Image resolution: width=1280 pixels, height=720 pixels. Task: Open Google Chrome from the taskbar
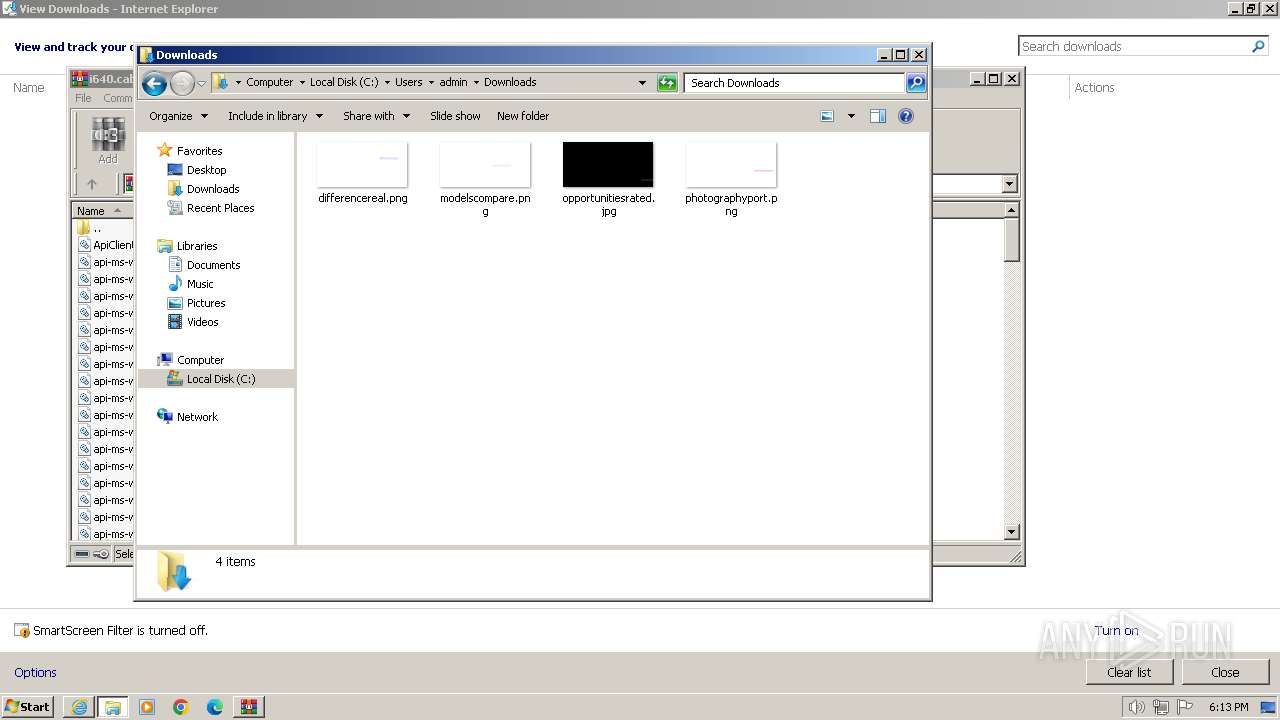point(181,707)
